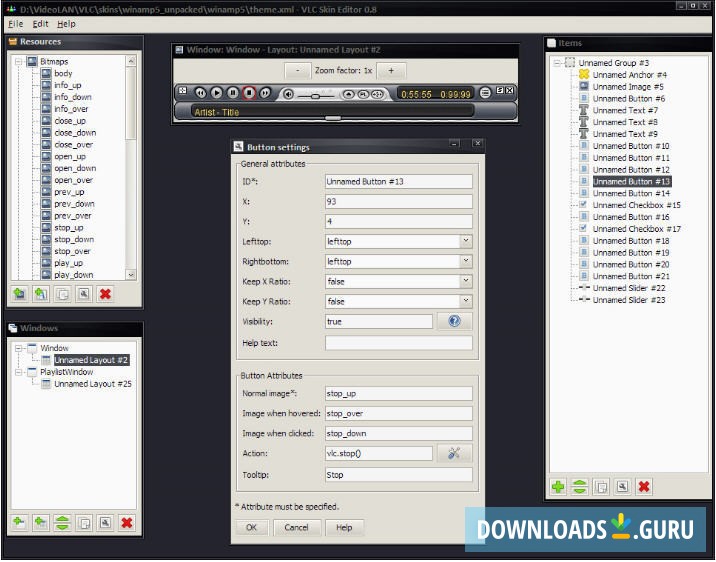Click the pause button in skin preview
Image resolution: width=716 pixels, height=562 pixels.
233,93
